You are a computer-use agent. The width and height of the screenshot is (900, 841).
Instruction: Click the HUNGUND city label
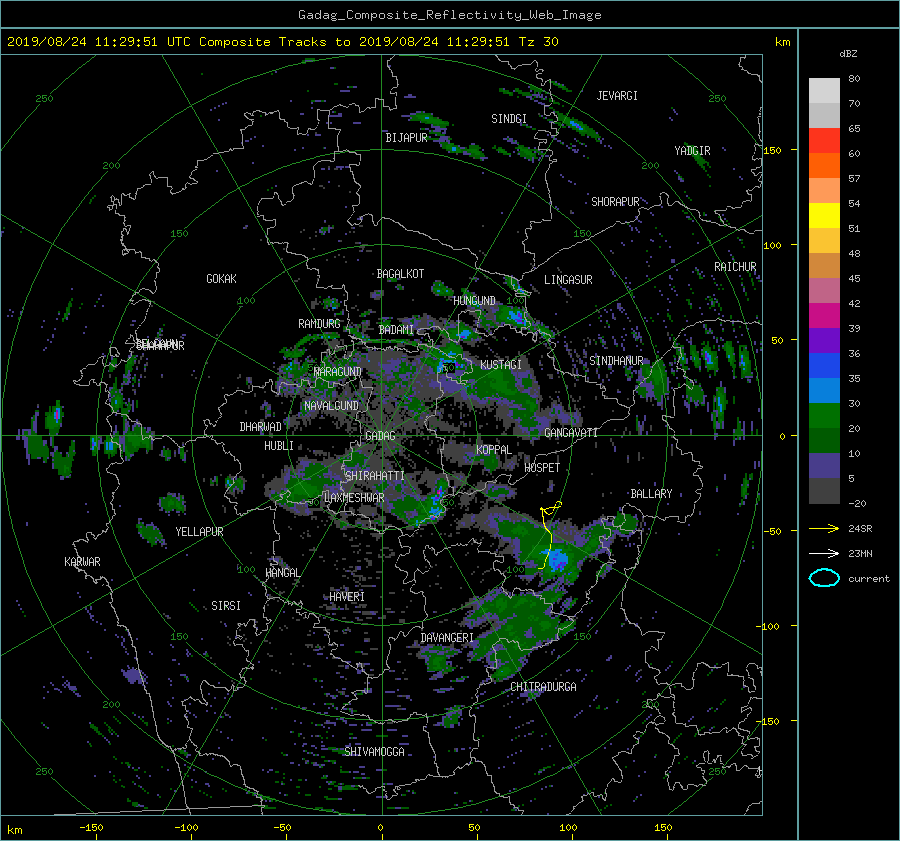[474, 301]
